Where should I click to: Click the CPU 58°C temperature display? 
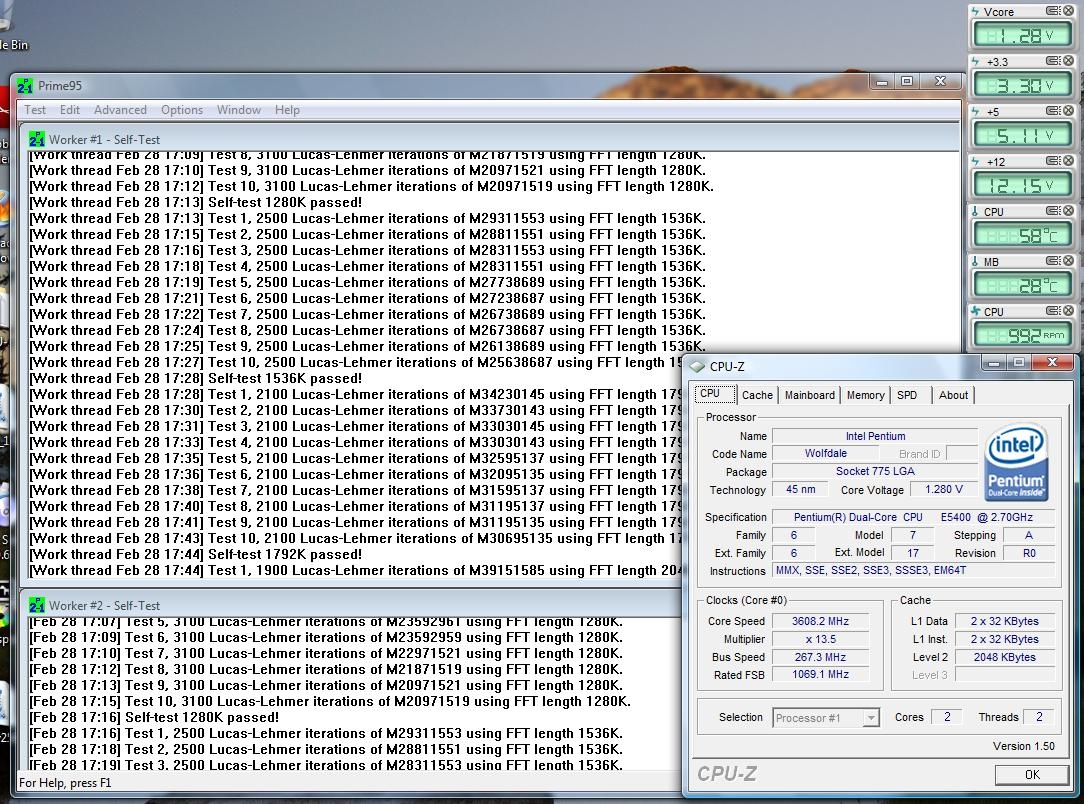tap(1022, 236)
